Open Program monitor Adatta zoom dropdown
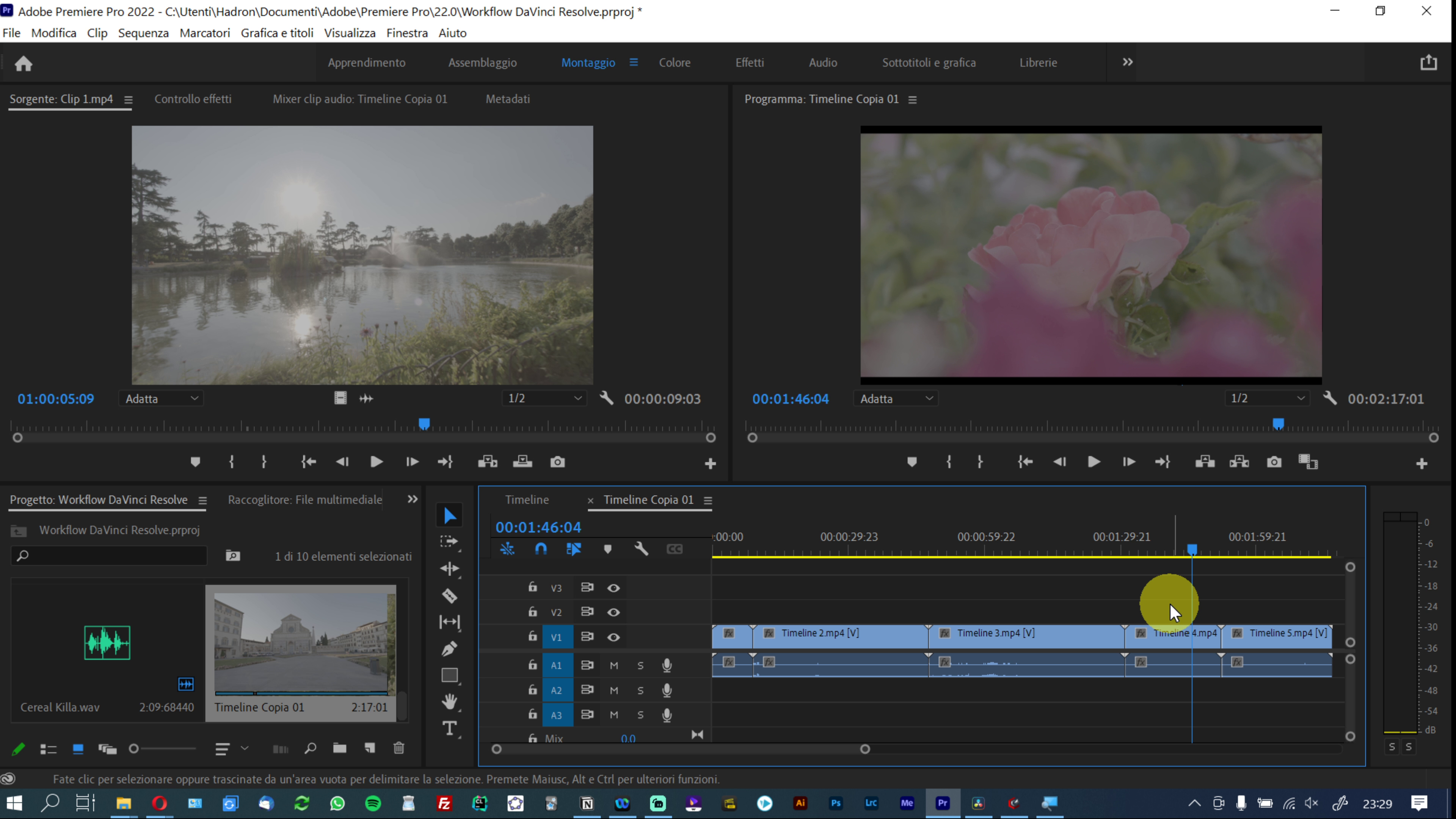 click(x=896, y=399)
